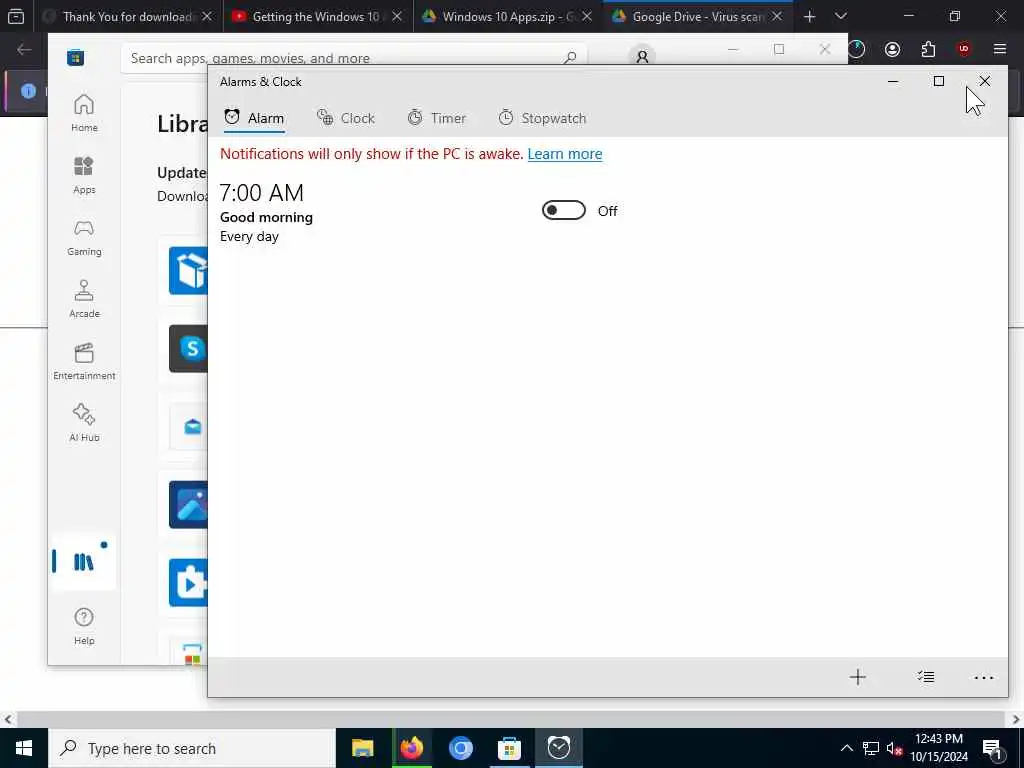Open Arcade section in Microsoft Store

pyautogui.click(x=84, y=299)
